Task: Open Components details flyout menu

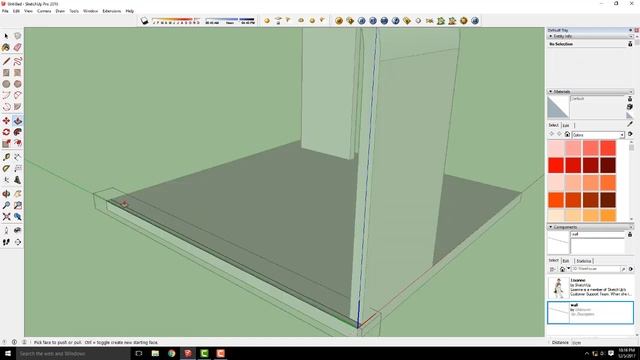Action: click(631, 269)
